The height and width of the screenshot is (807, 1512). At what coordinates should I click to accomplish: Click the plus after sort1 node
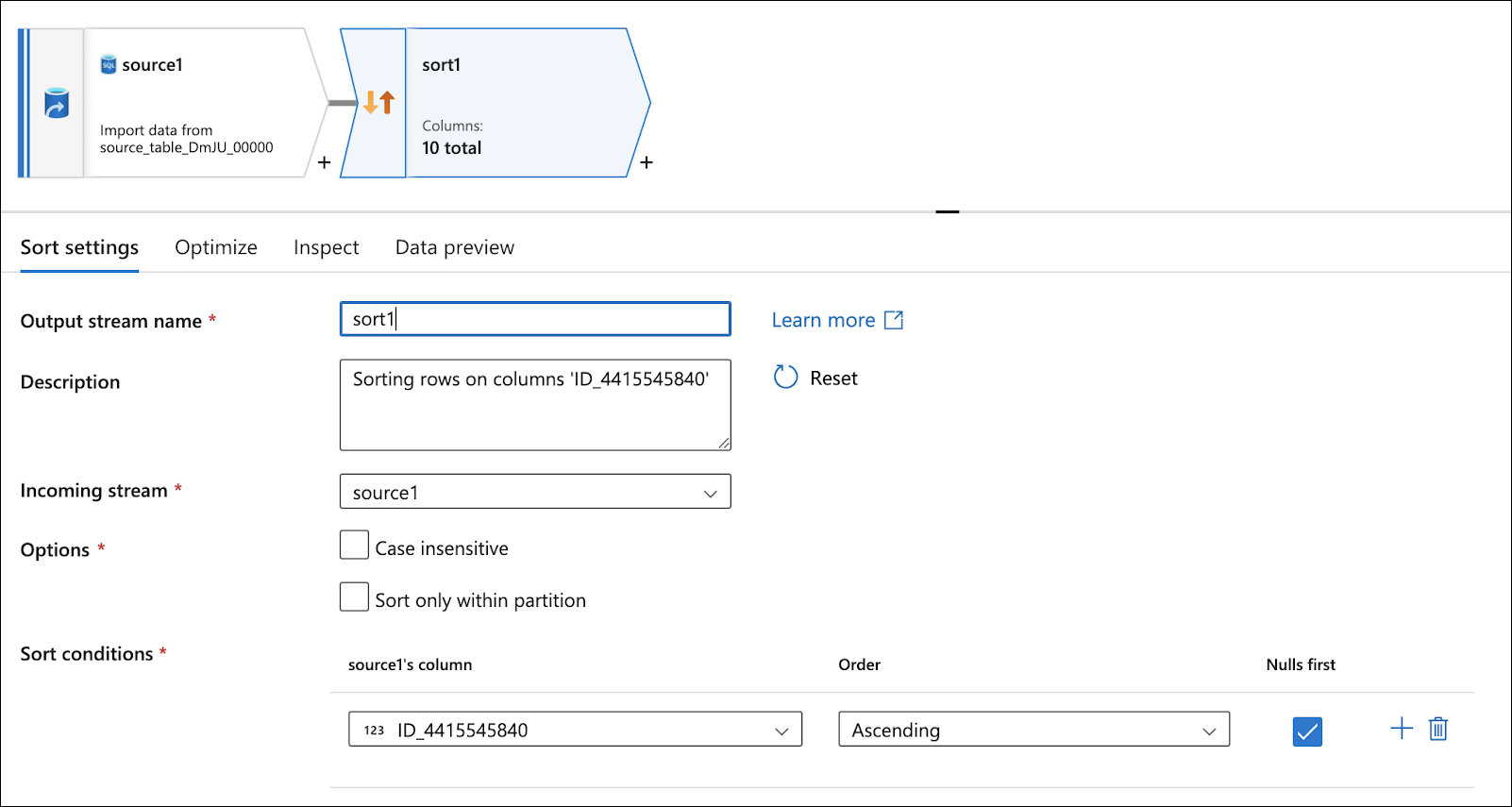pyautogui.click(x=647, y=162)
